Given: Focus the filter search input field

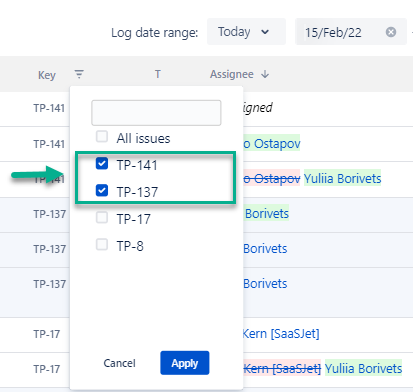Looking at the screenshot, I should 156,113.
